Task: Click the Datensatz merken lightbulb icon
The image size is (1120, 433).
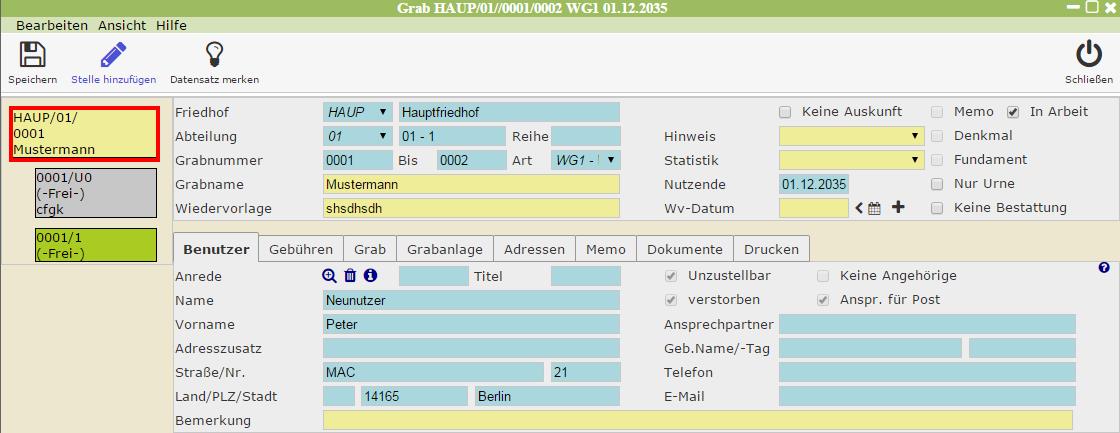Action: (x=214, y=56)
